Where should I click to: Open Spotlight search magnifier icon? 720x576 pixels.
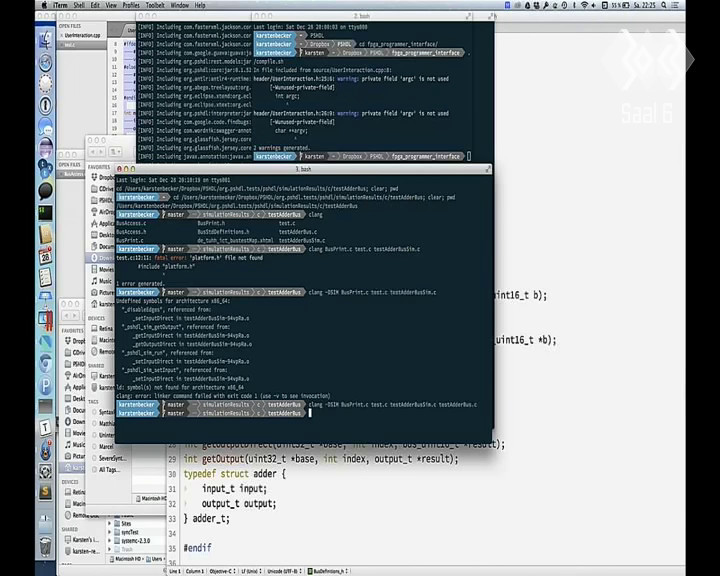tap(664, 5)
